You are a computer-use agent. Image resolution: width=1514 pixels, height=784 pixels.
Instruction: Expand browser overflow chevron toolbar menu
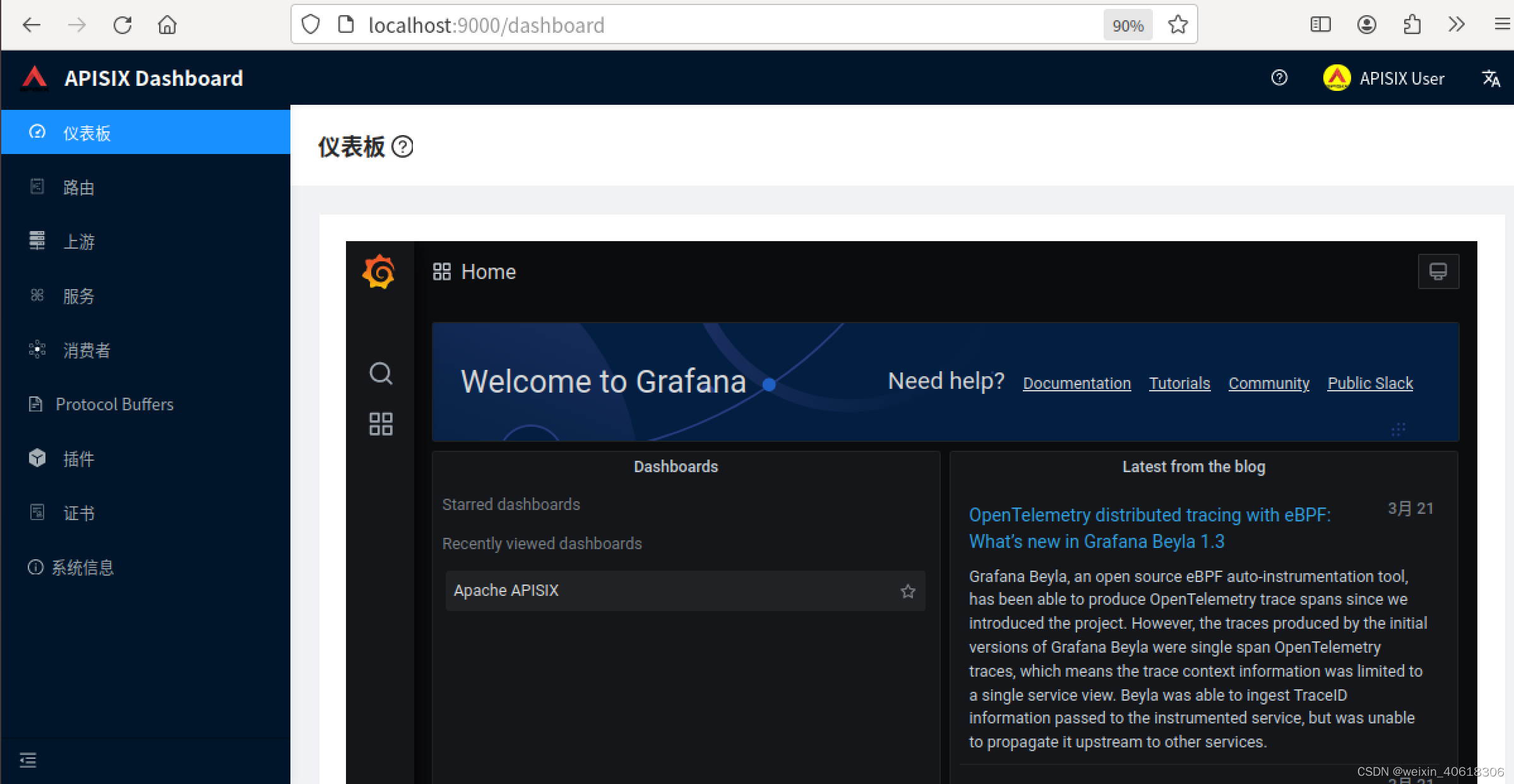(1456, 25)
